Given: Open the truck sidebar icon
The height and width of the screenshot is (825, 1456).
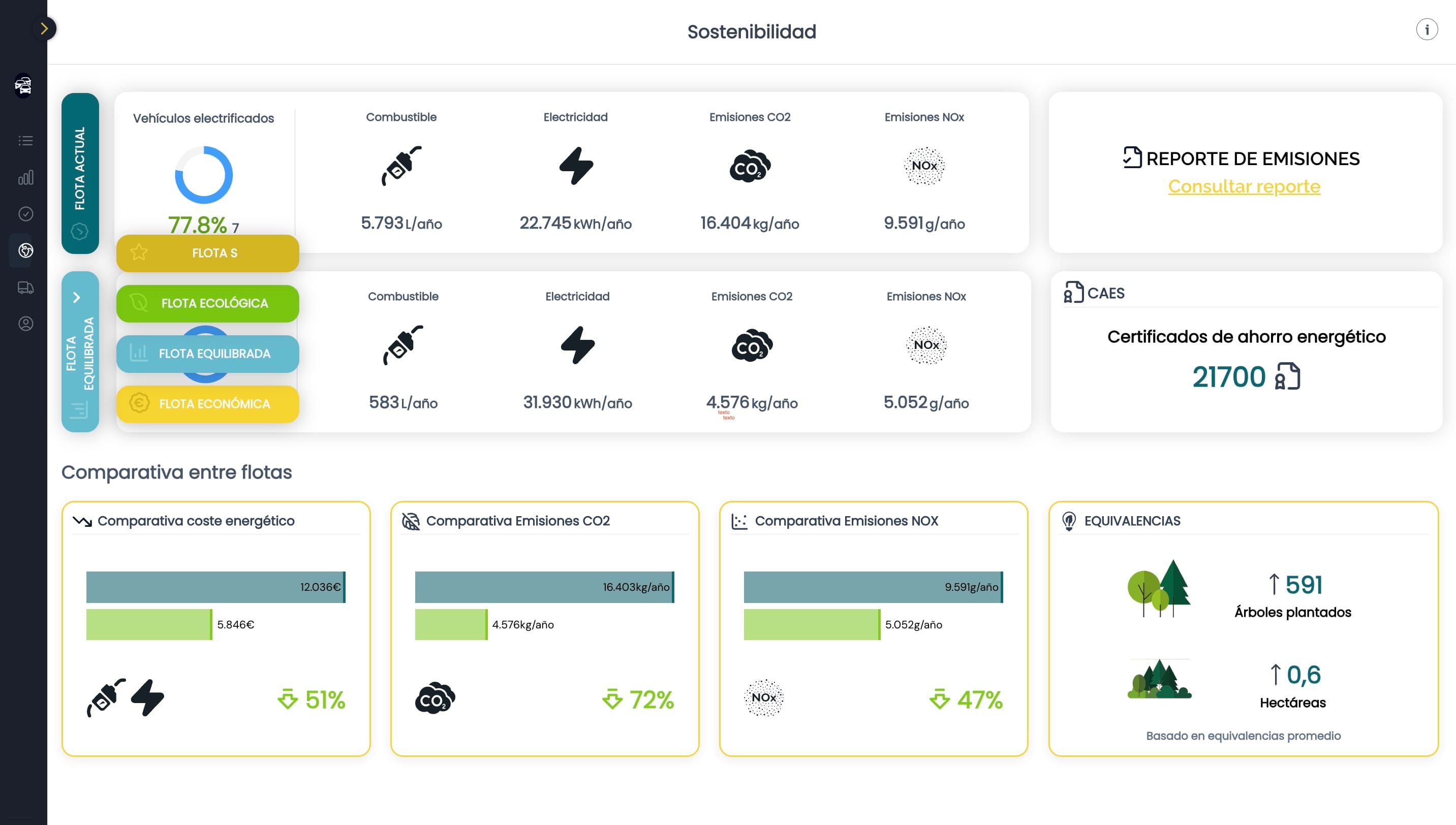Looking at the screenshot, I should [25, 288].
